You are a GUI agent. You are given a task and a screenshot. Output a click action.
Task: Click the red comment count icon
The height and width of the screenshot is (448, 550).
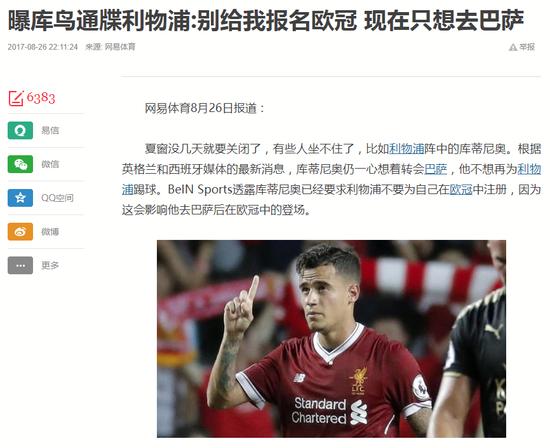pyautogui.click(x=16, y=98)
